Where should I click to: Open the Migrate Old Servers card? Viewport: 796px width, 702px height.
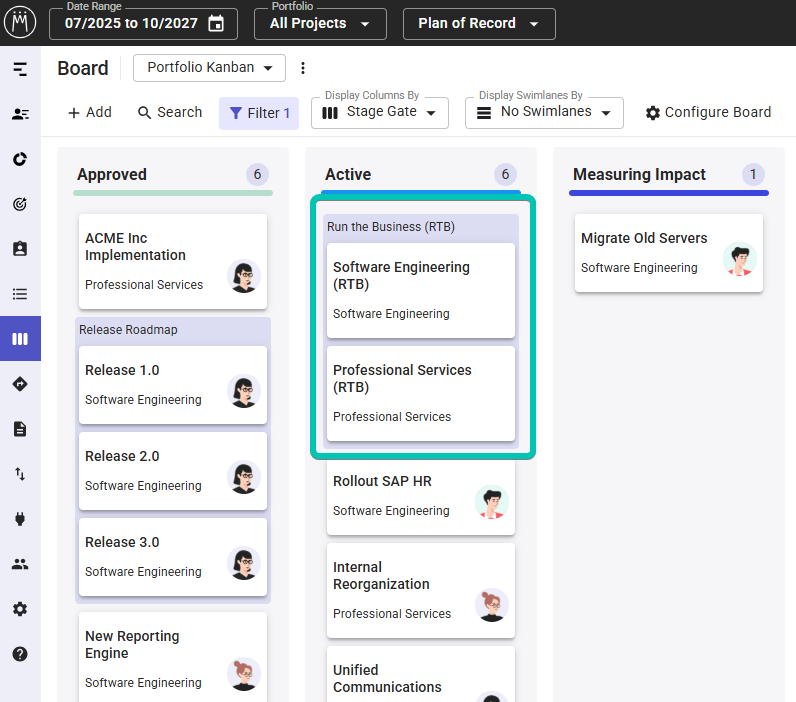[668, 252]
